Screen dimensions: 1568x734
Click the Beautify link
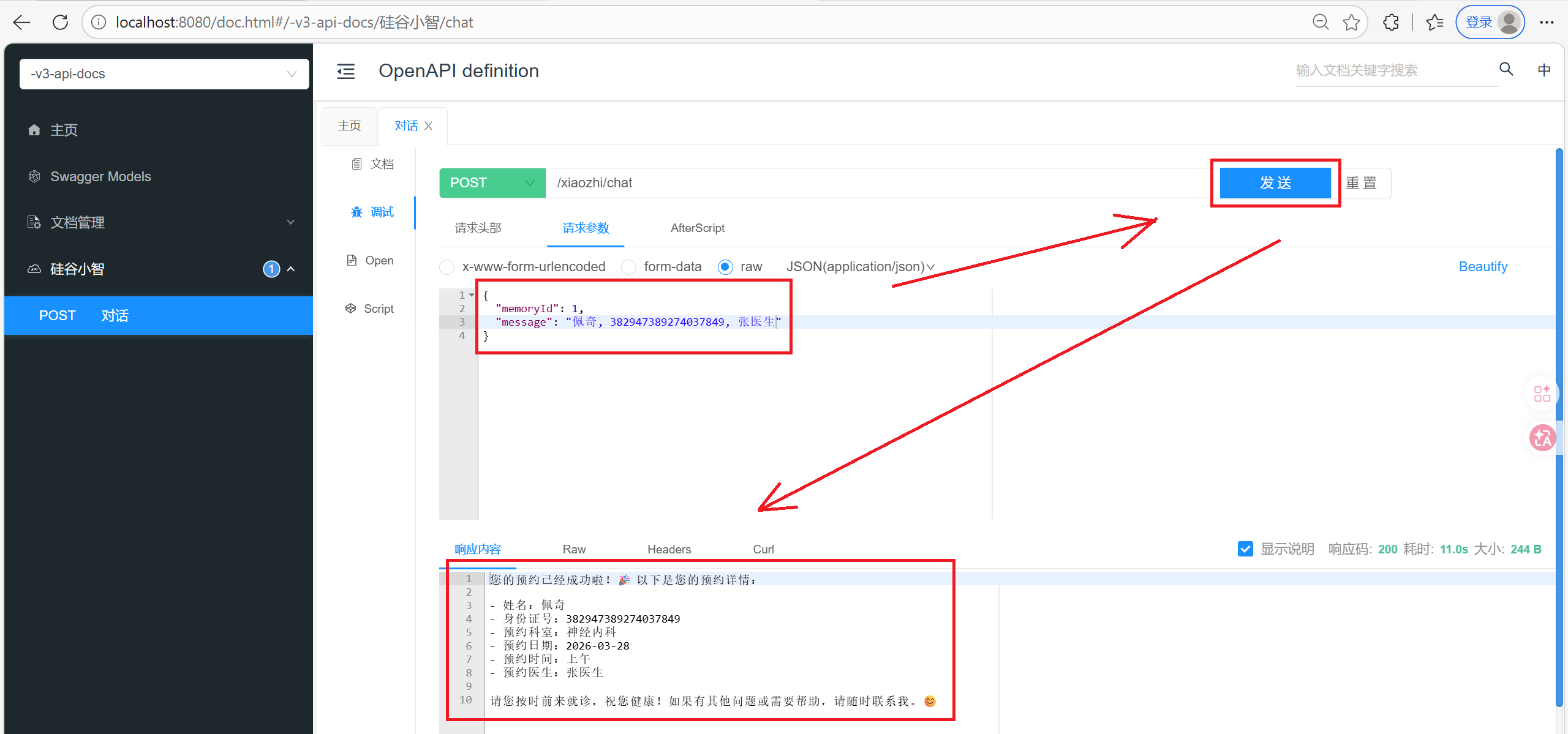(x=1482, y=267)
